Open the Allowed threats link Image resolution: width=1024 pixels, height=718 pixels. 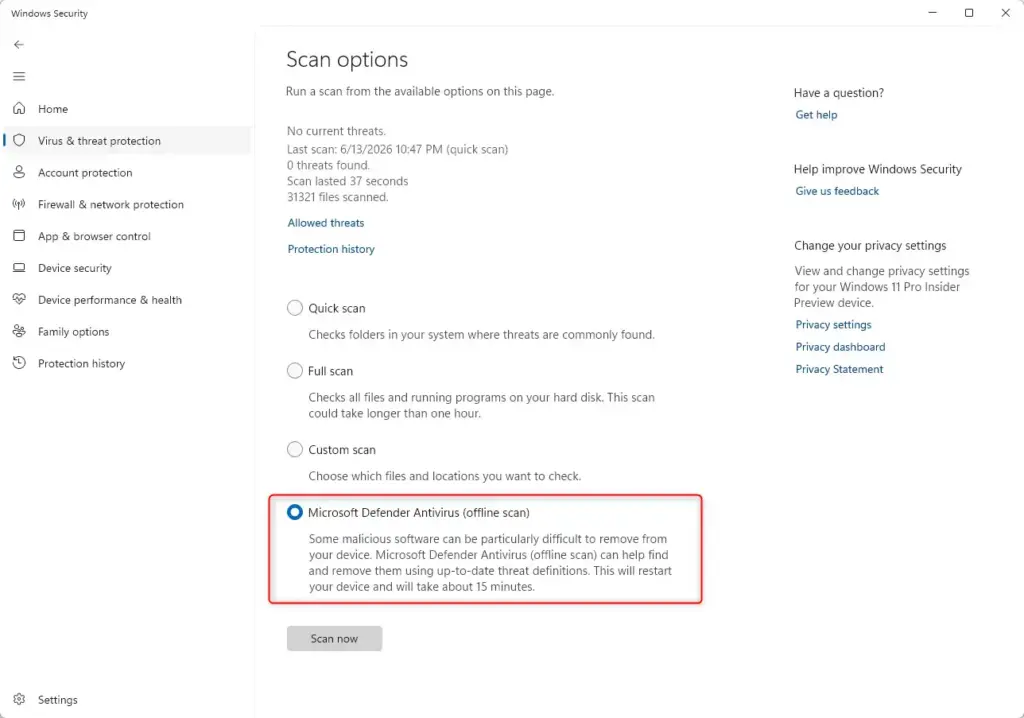pyautogui.click(x=326, y=223)
